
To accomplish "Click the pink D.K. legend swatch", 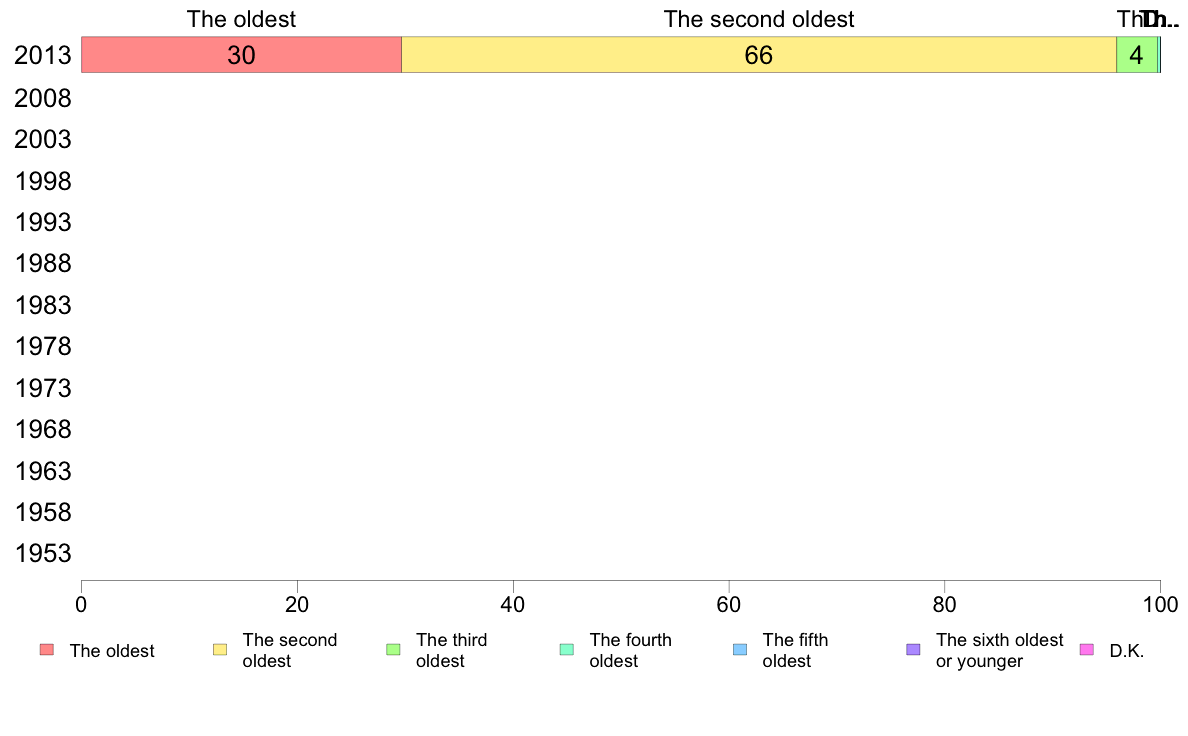I will 1086,650.
